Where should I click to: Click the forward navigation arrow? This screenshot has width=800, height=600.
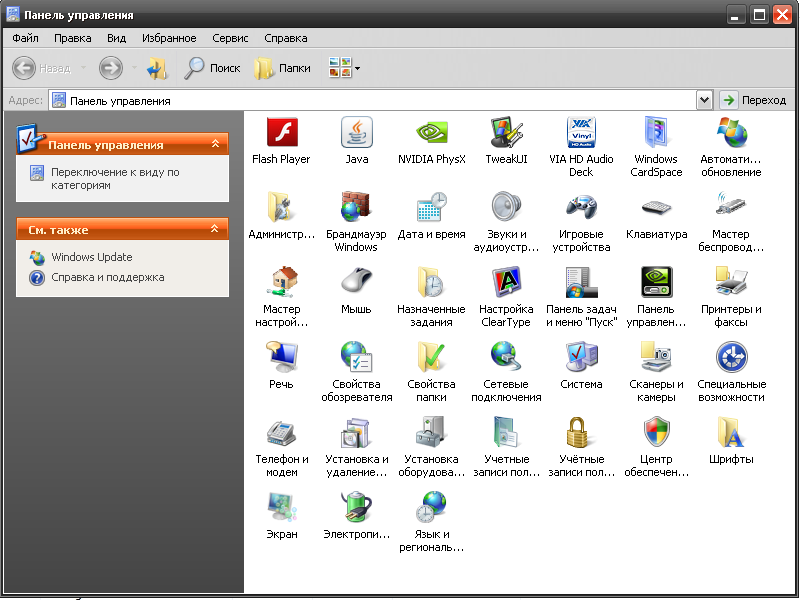tap(111, 68)
